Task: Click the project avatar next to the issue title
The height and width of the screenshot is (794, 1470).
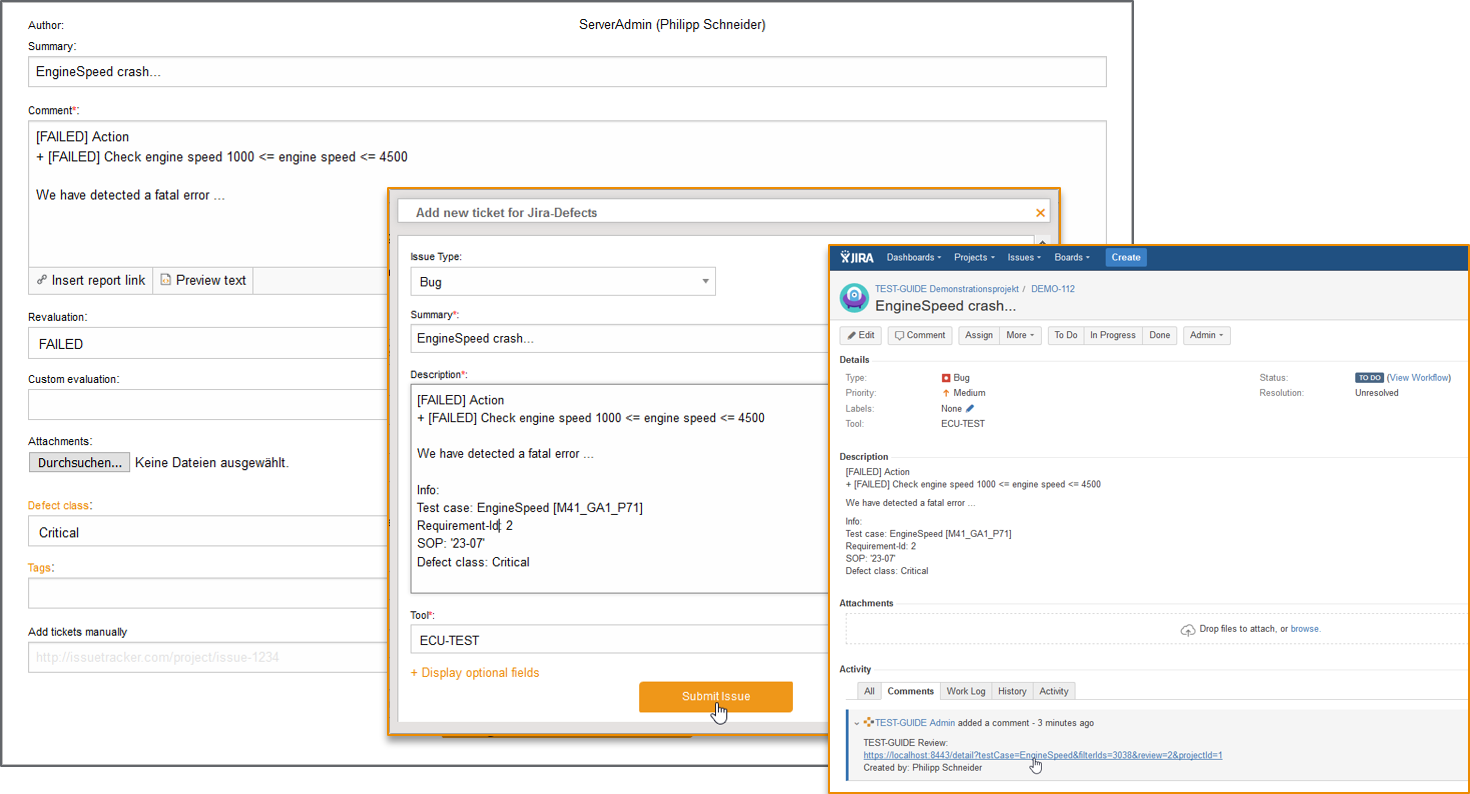Action: pos(854,298)
